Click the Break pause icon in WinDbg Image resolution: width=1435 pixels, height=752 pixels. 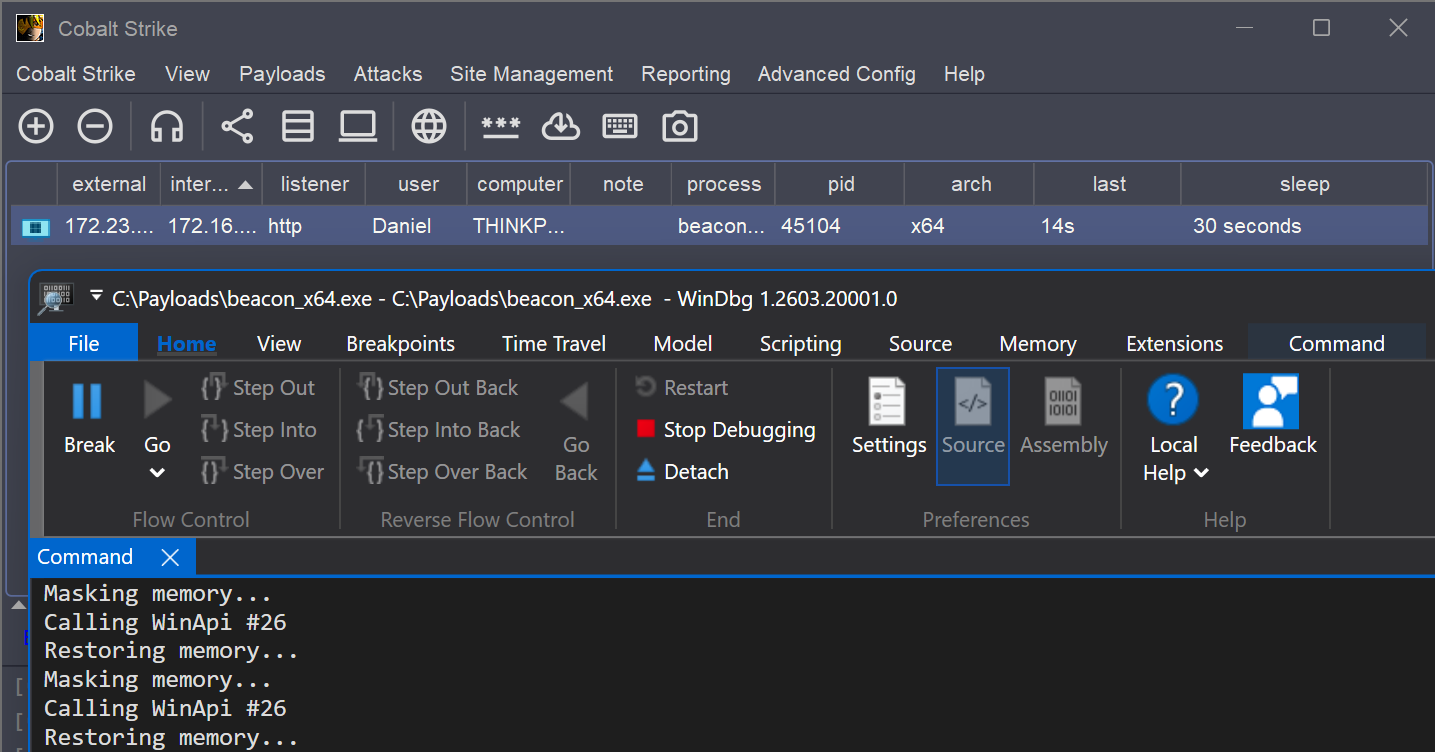pyautogui.click(x=88, y=402)
